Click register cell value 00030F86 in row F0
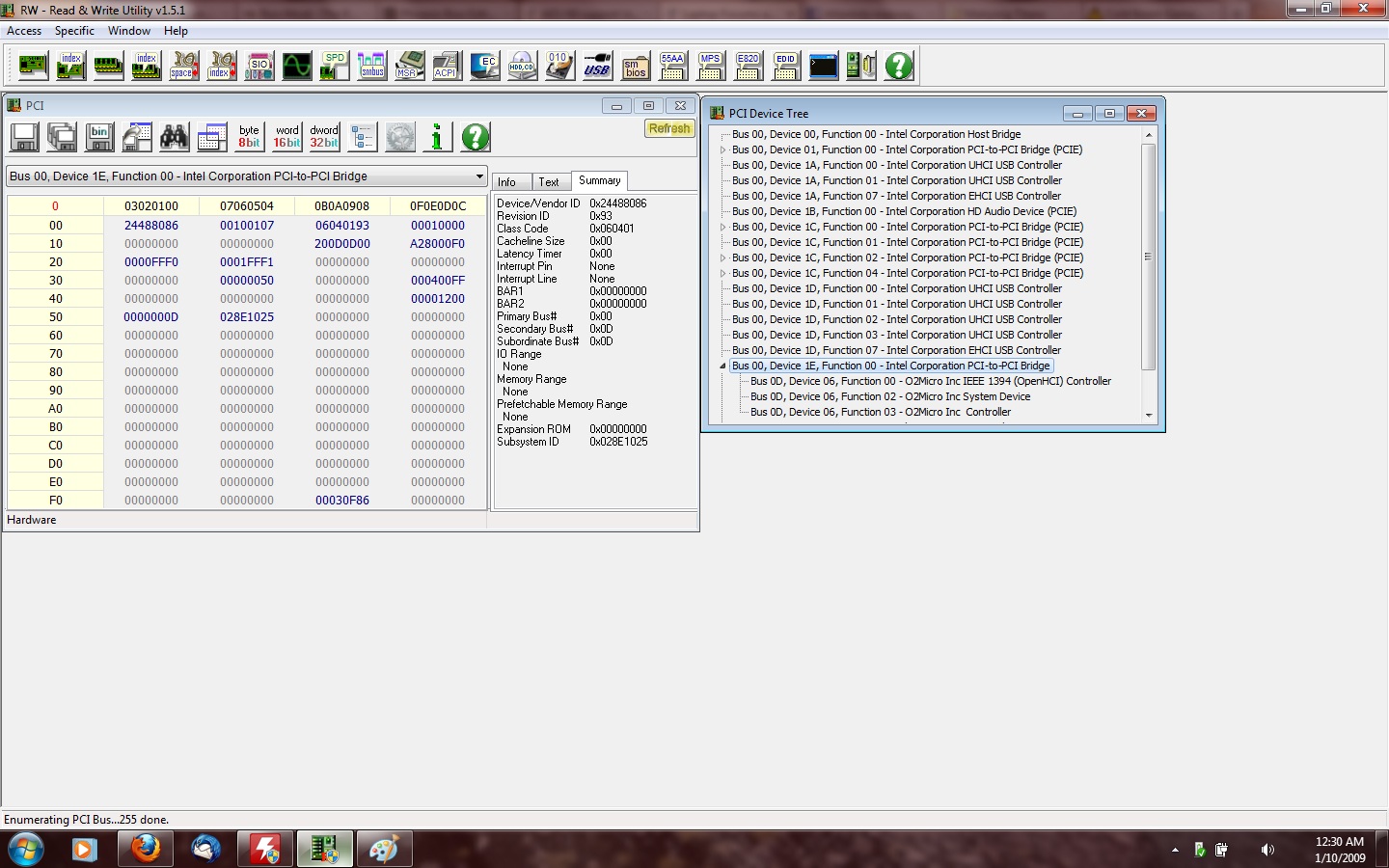 342,501
